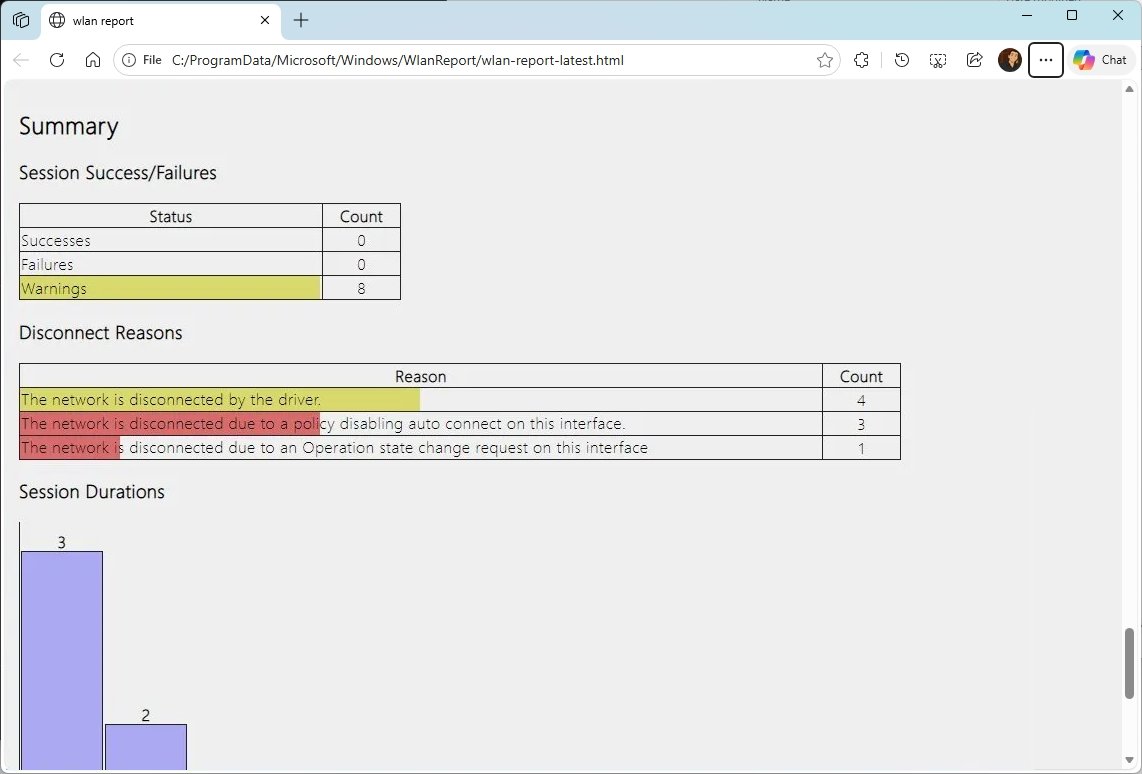Click the Reason column header

(x=420, y=376)
